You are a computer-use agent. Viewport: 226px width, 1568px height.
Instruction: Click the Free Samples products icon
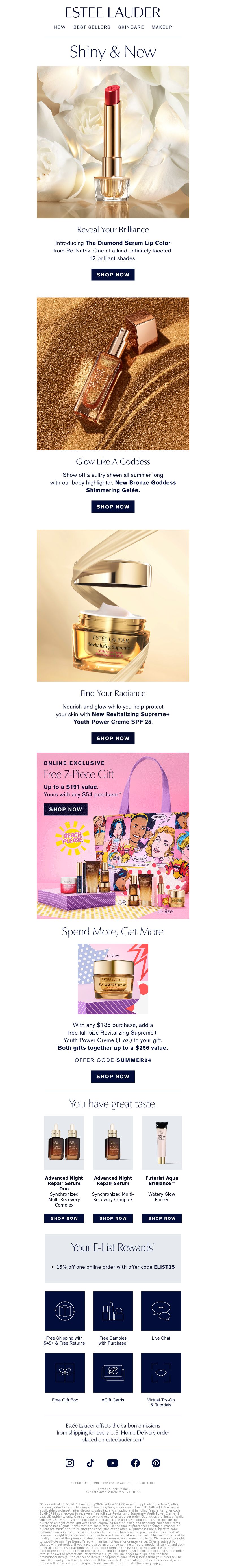[113, 1310]
